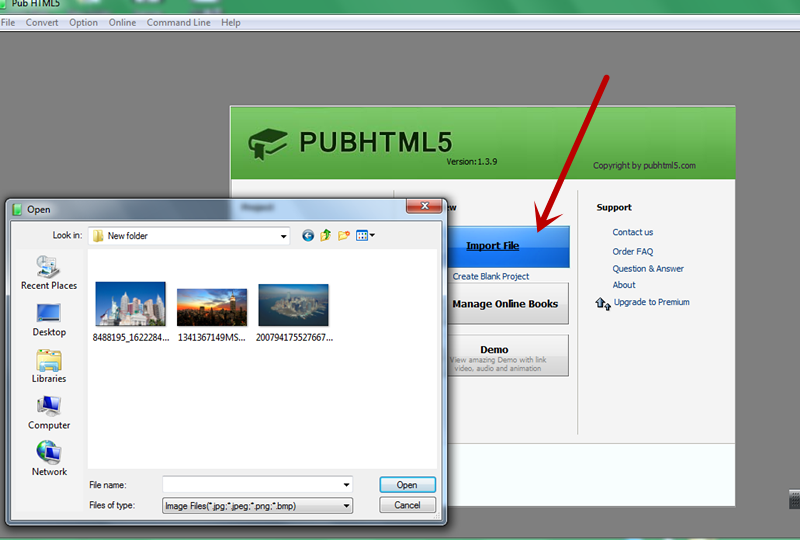Click the pubhtml5.com copyright text
Screen dimensions: 800x540
coord(644,165)
